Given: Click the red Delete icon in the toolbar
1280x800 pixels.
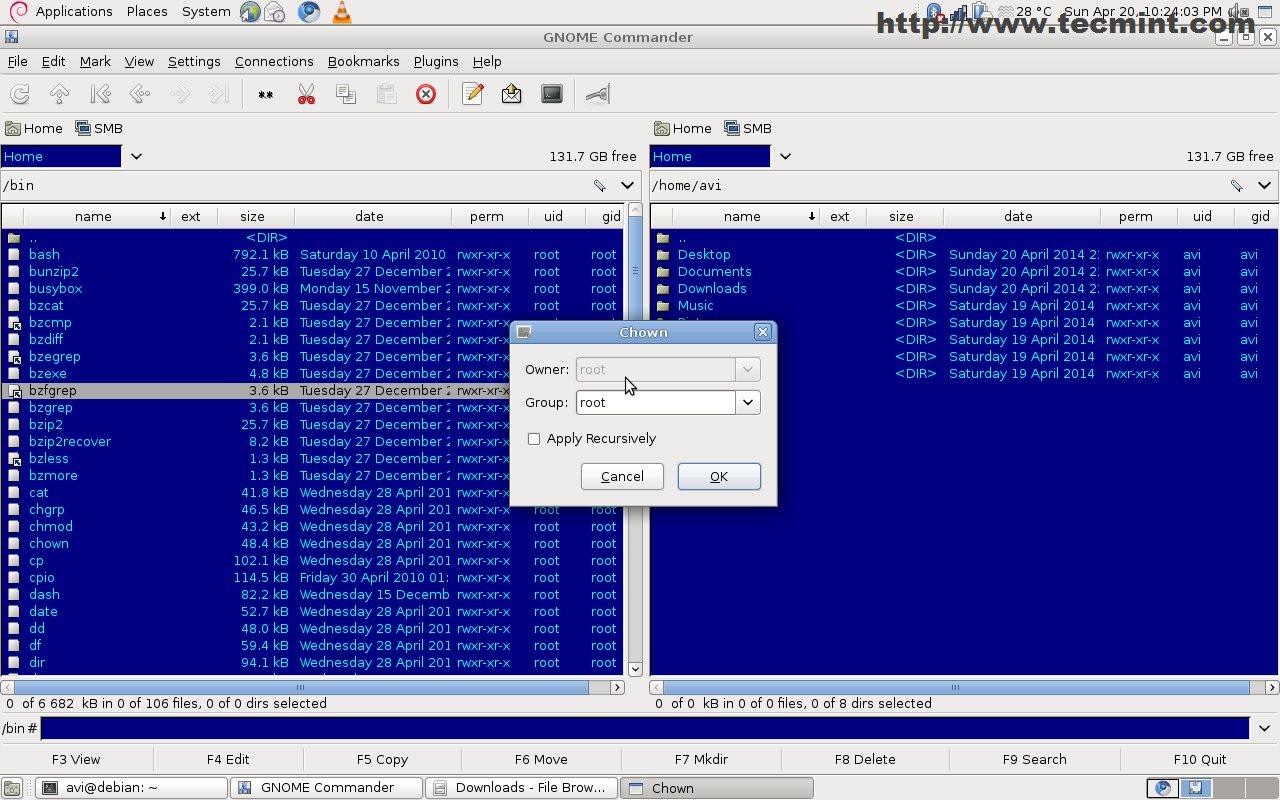Looking at the screenshot, I should coord(426,94).
